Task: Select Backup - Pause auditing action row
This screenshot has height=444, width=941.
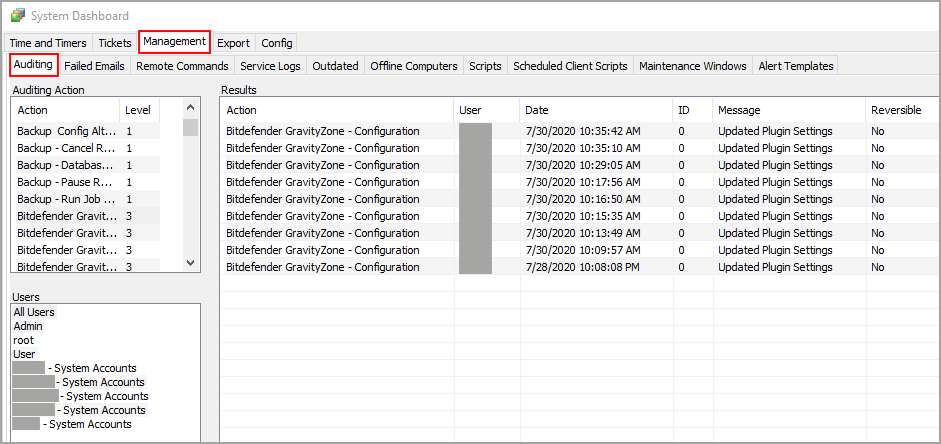Action: (65, 182)
